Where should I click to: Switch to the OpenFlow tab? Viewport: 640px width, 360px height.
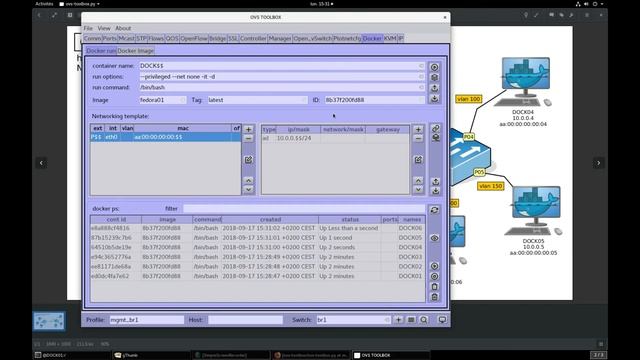194,38
